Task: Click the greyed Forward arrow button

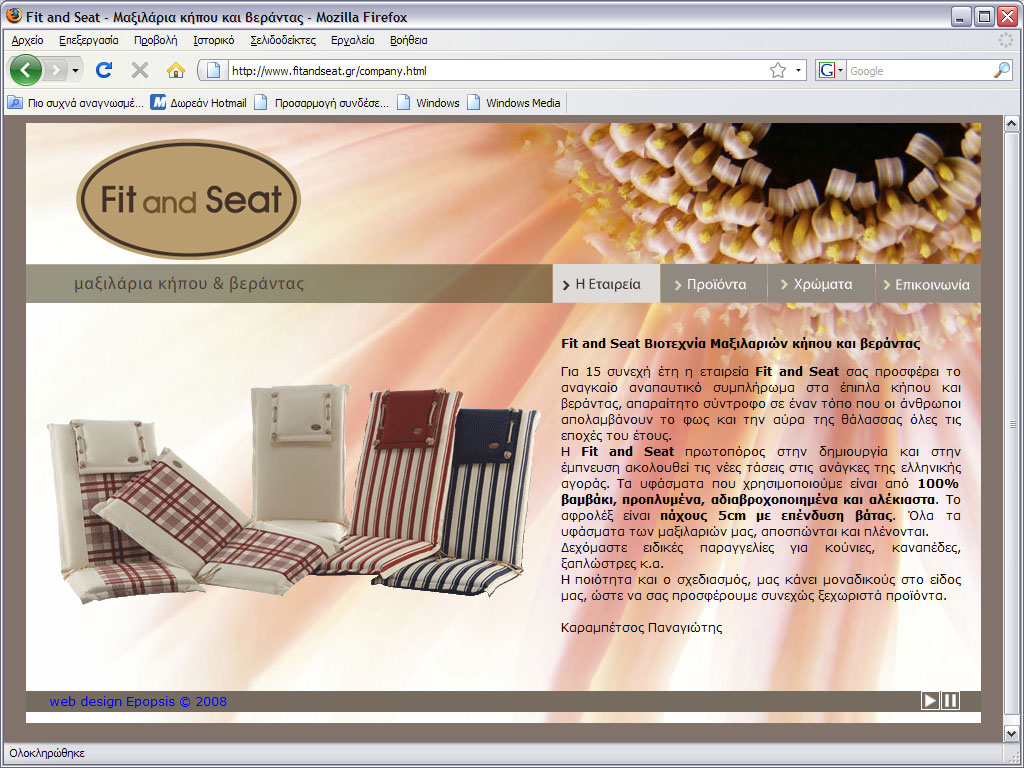Action: (x=56, y=70)
